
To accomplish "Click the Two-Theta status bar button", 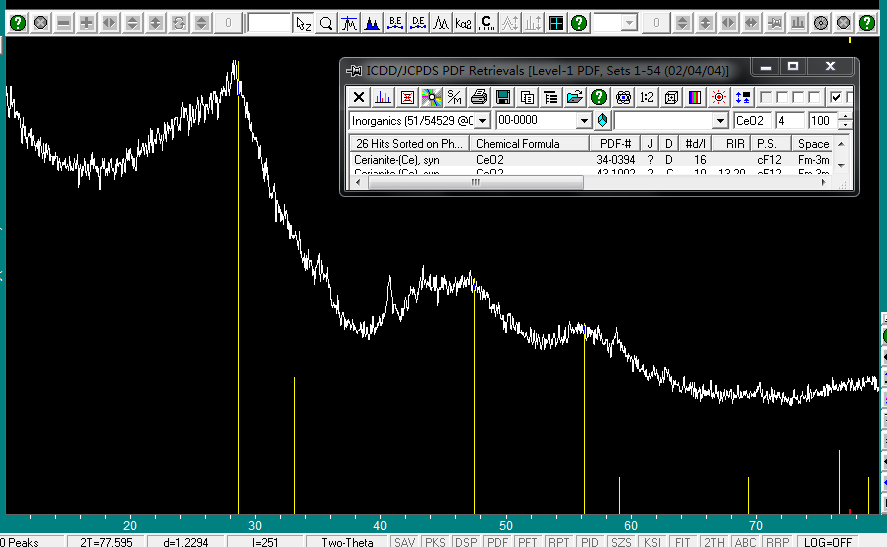I will coord(347,541).
